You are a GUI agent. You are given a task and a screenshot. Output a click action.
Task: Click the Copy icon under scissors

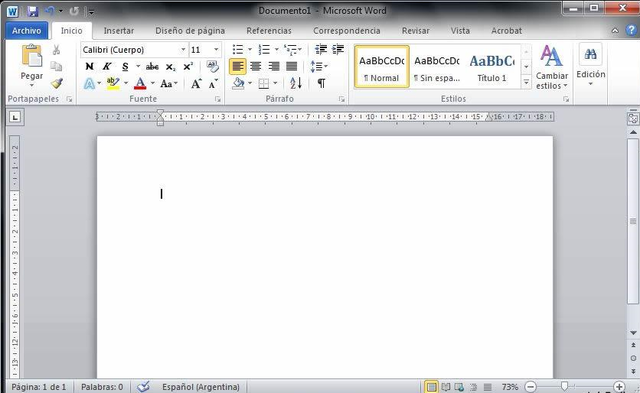pyautogui.click(x=56, y=66)
